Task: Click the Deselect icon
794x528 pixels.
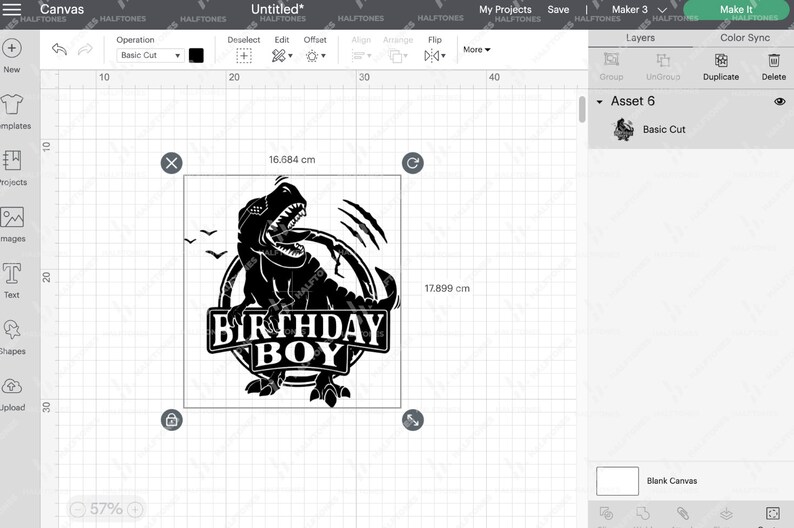Action: point(244,56)
